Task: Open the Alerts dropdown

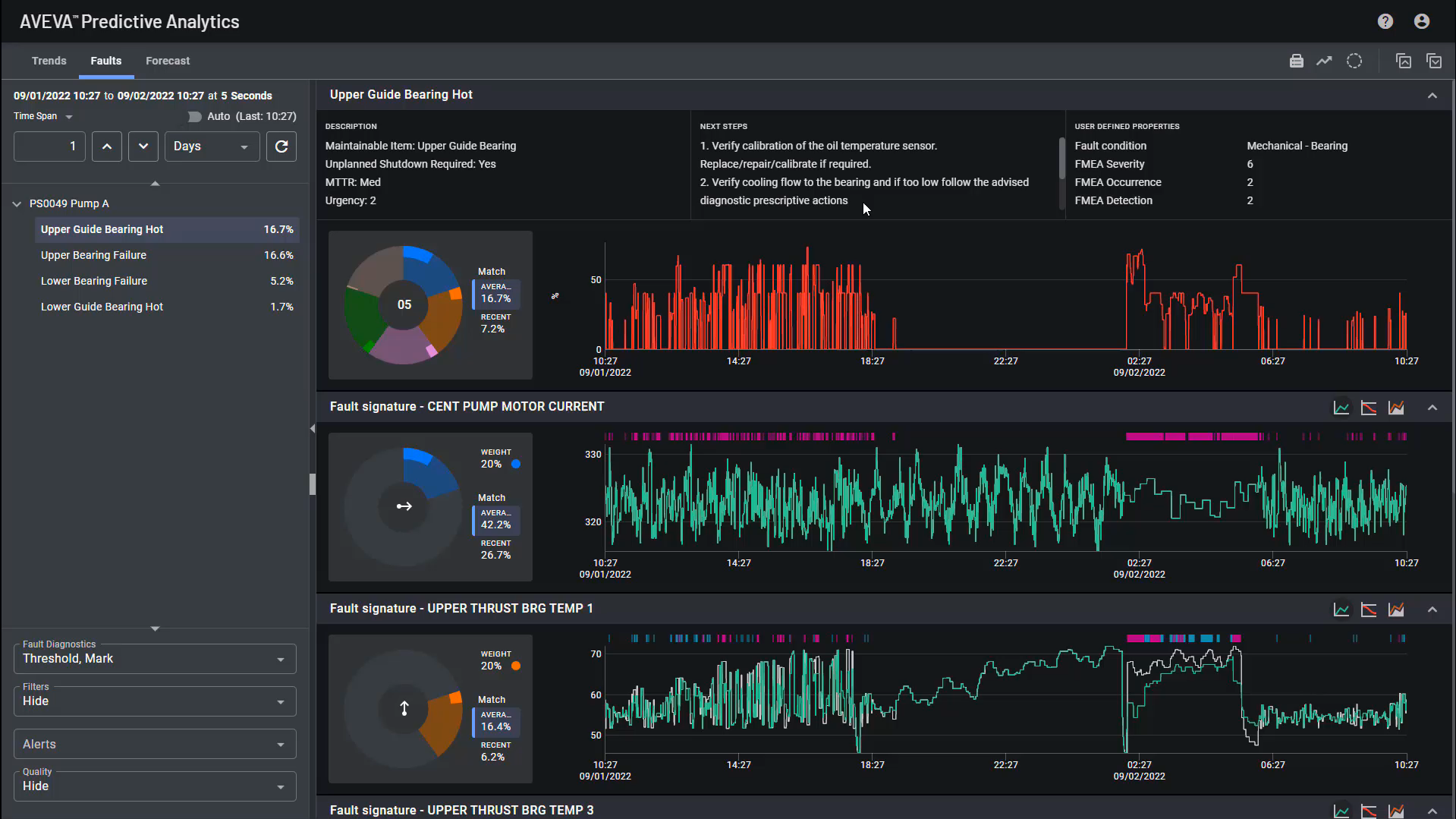Action: point(155,745)
